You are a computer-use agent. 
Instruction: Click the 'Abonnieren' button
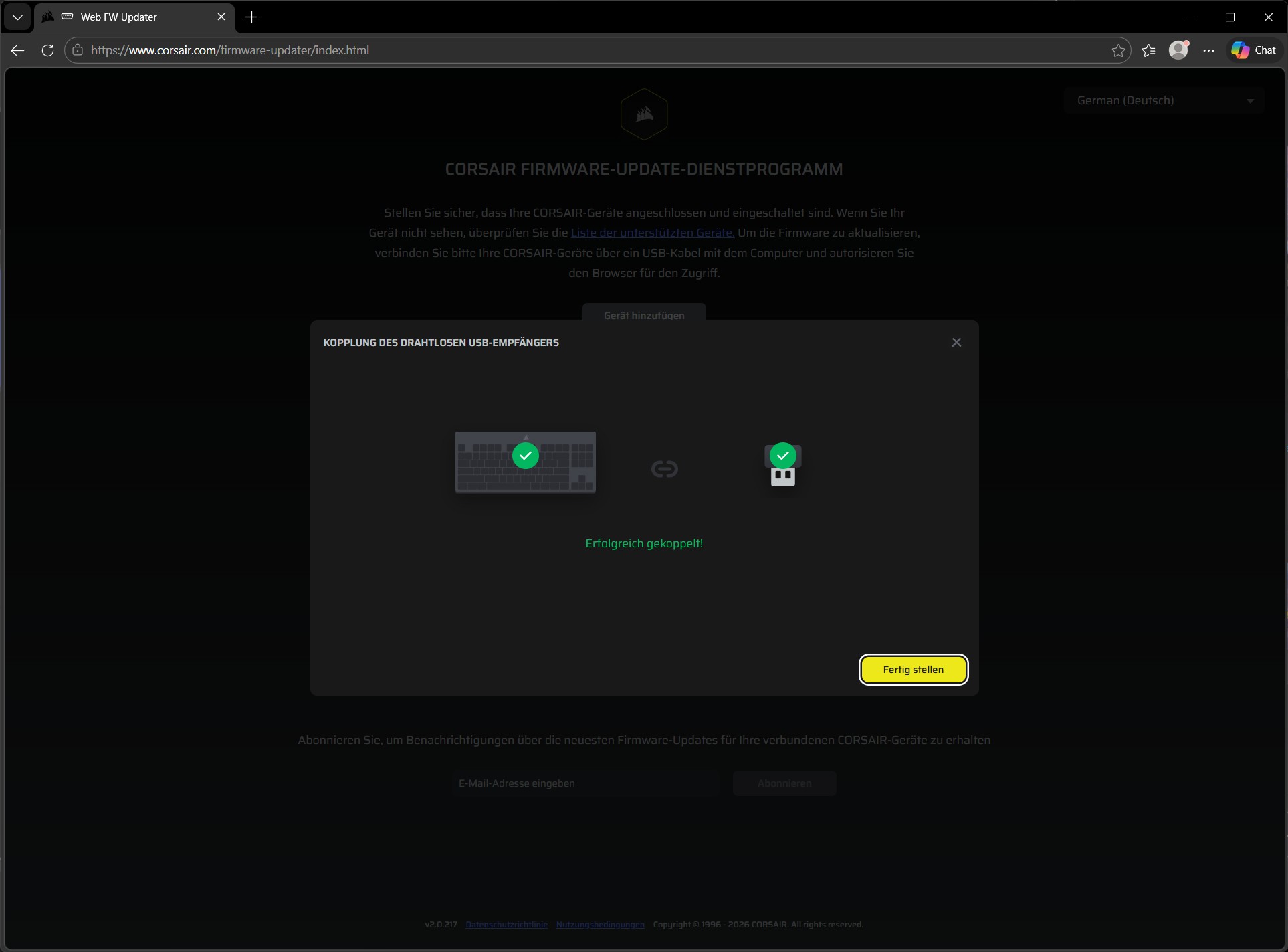point(784,783)
